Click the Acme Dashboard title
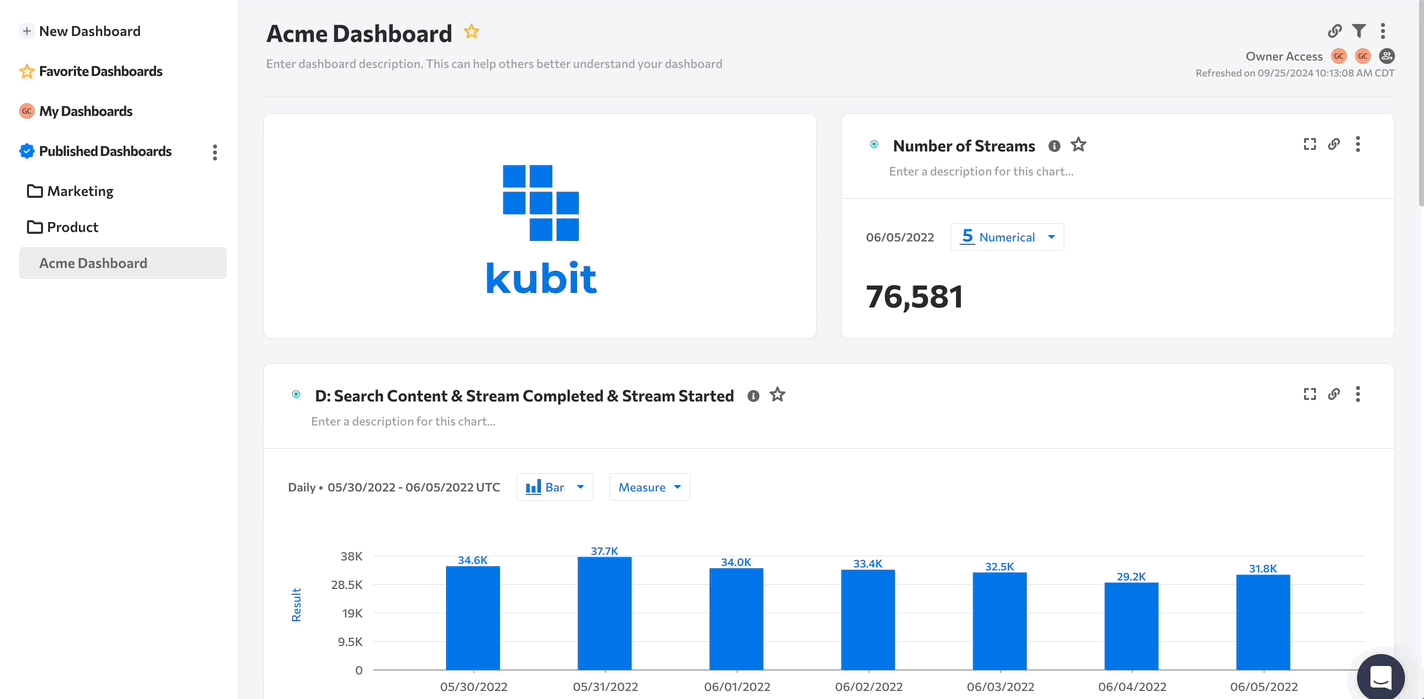 (x=359, y=33)
